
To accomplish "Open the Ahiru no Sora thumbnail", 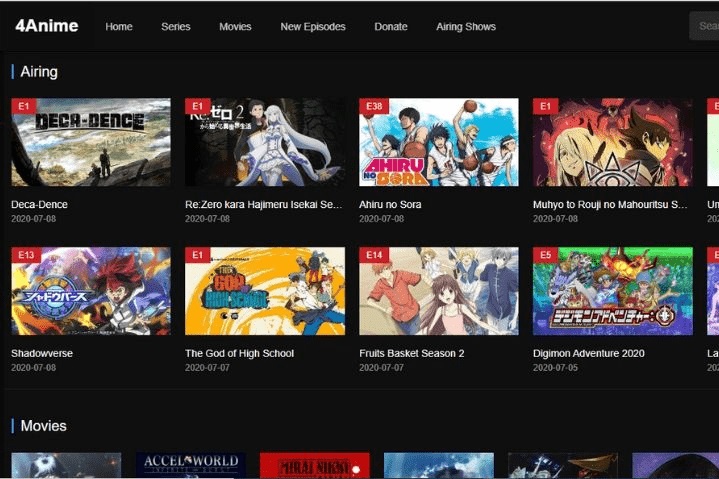I will click(x=439, y=142).
